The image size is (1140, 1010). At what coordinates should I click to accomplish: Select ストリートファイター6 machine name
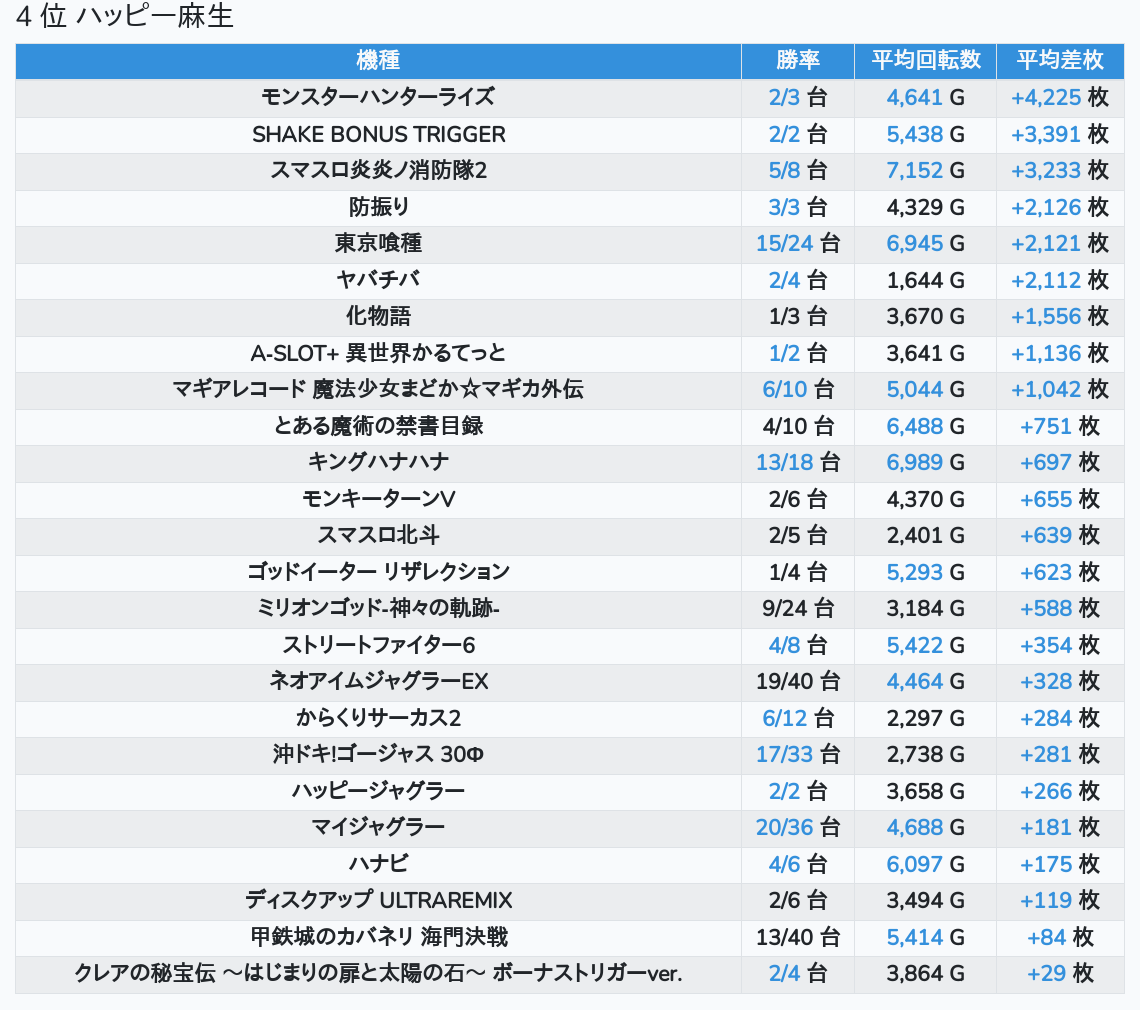(x=378, y=645)
